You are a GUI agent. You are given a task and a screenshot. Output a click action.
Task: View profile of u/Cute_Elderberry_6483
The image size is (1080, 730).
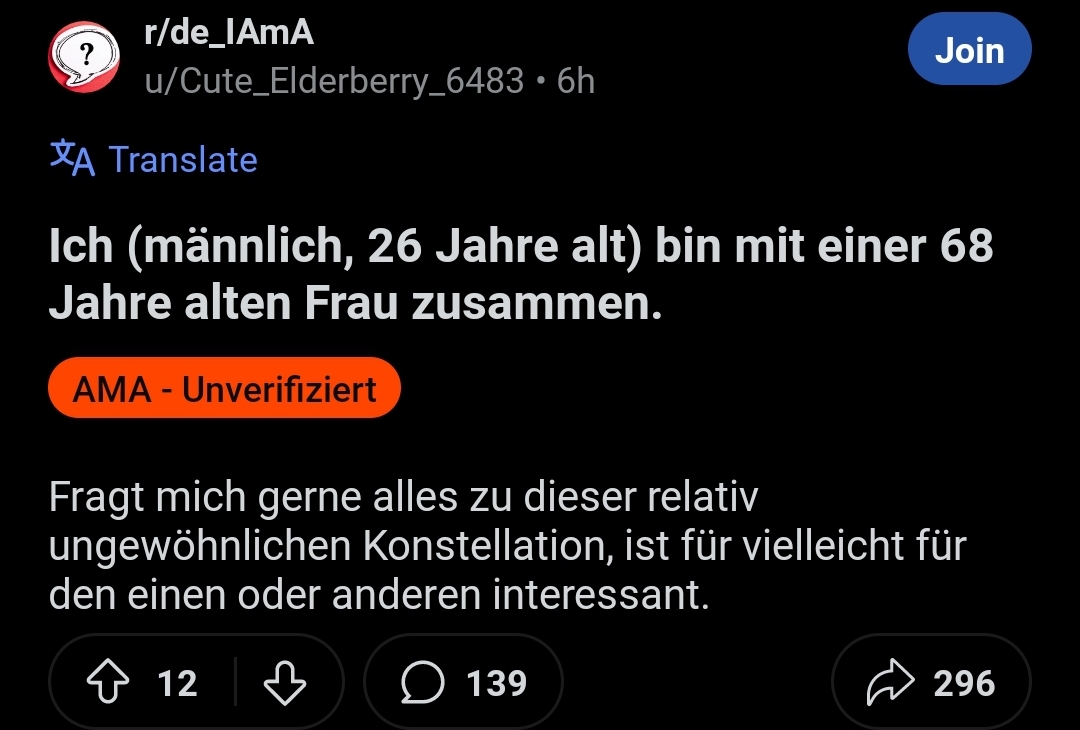[x=334, y=80]
